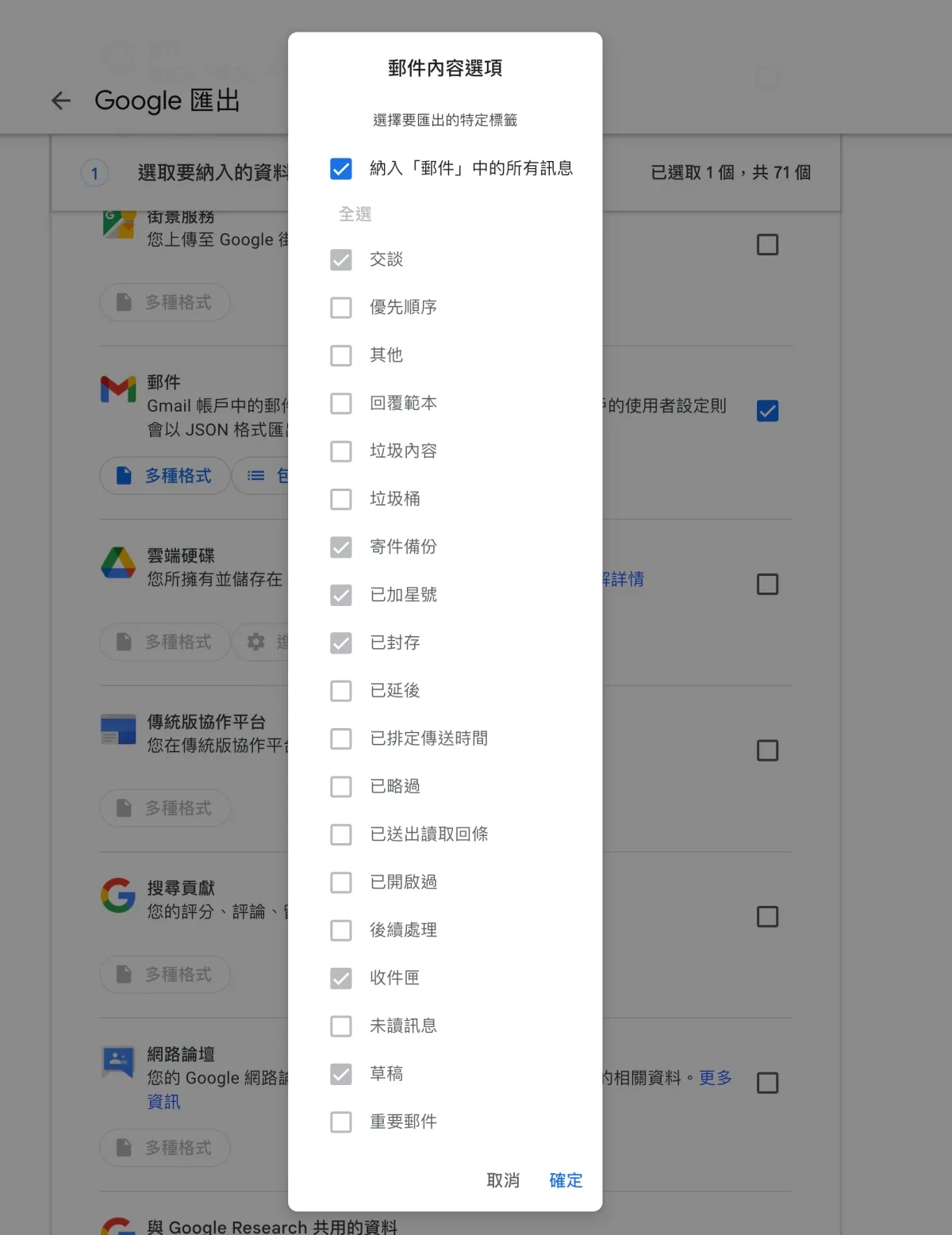This screenshot has height=1235, width=952.
Task: Click the 已選取 1 個,共 71 個 counter
Action: coord(731,173)
